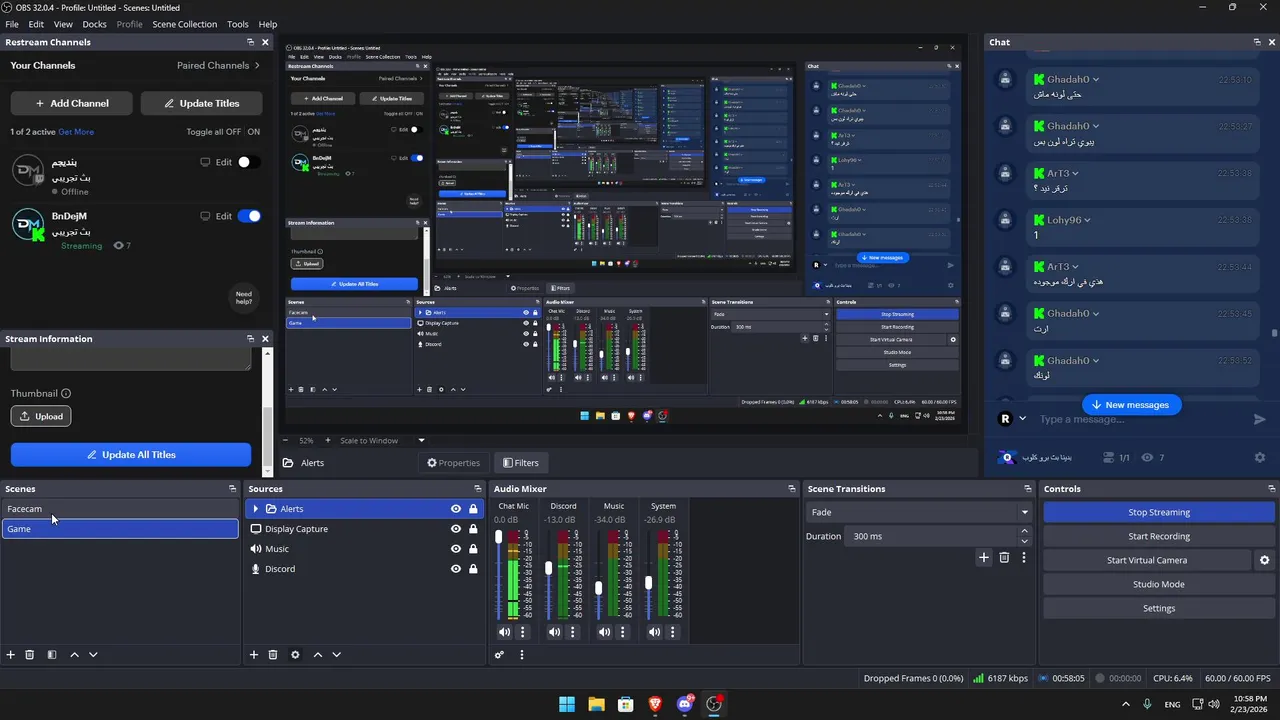
Task: Expand Lohy96 chat user chevron
Action: pyautogui.click(x=1088, y=220)
